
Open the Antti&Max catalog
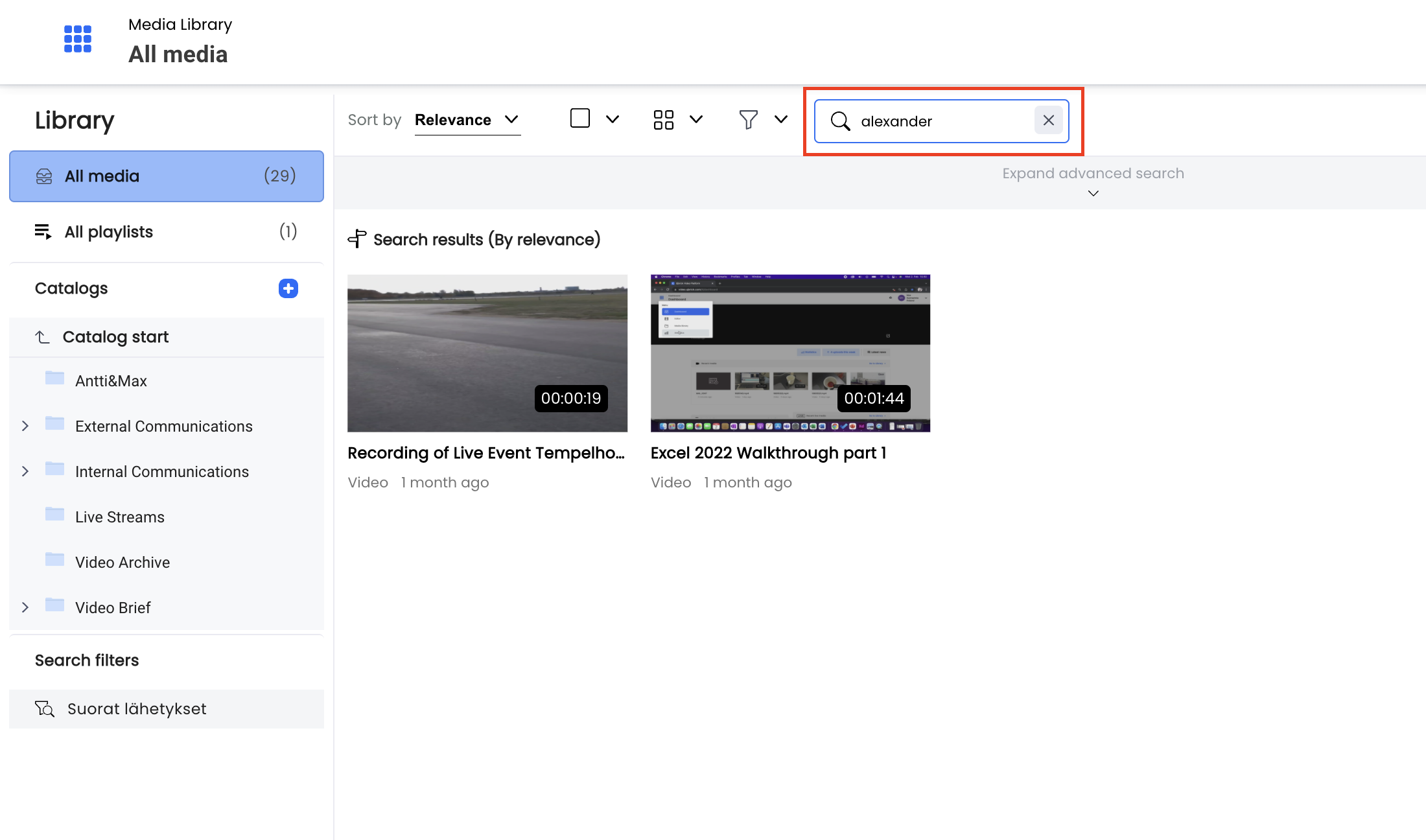(111, 381)
